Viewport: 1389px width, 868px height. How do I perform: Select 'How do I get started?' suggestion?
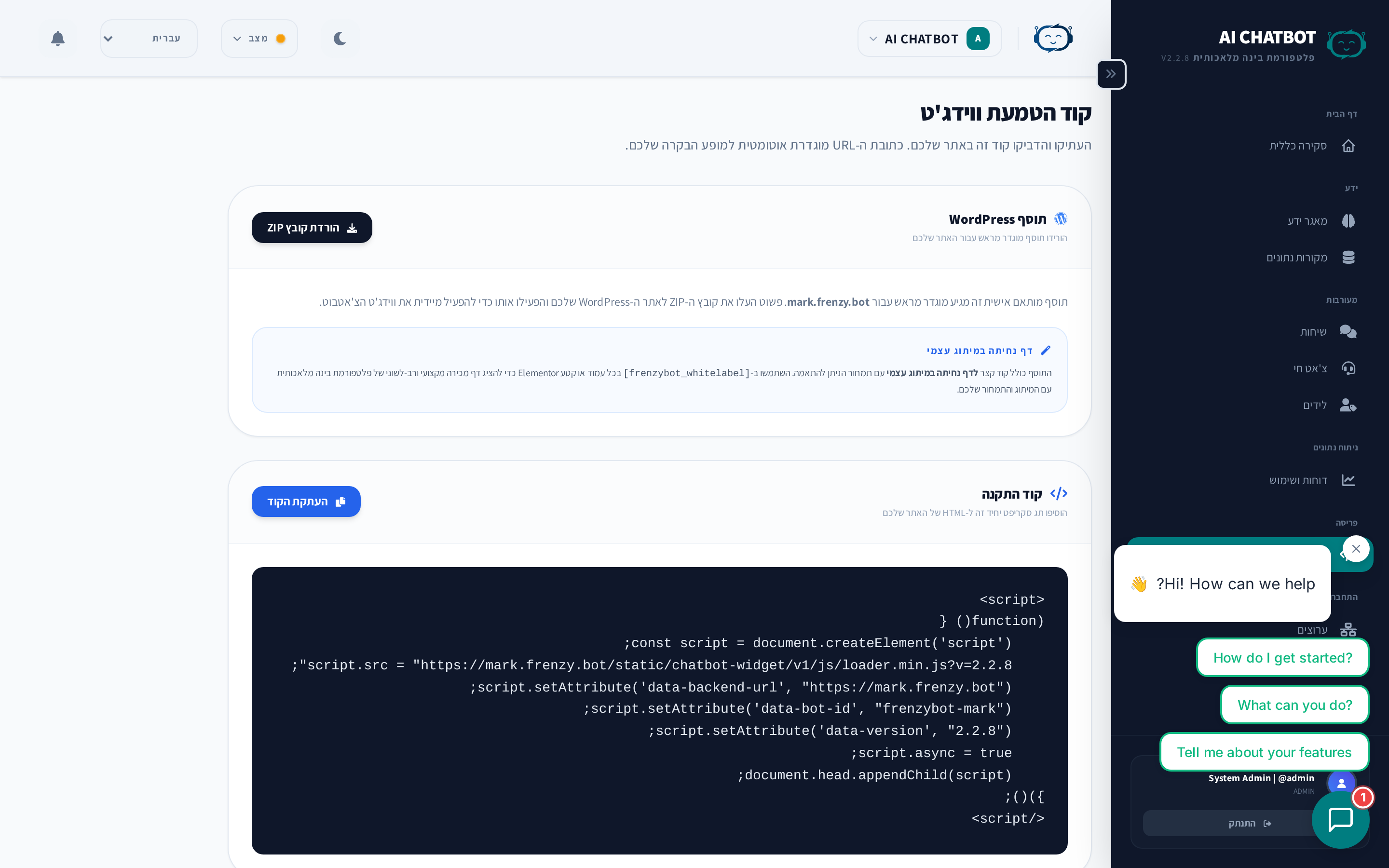(1282, 658)
